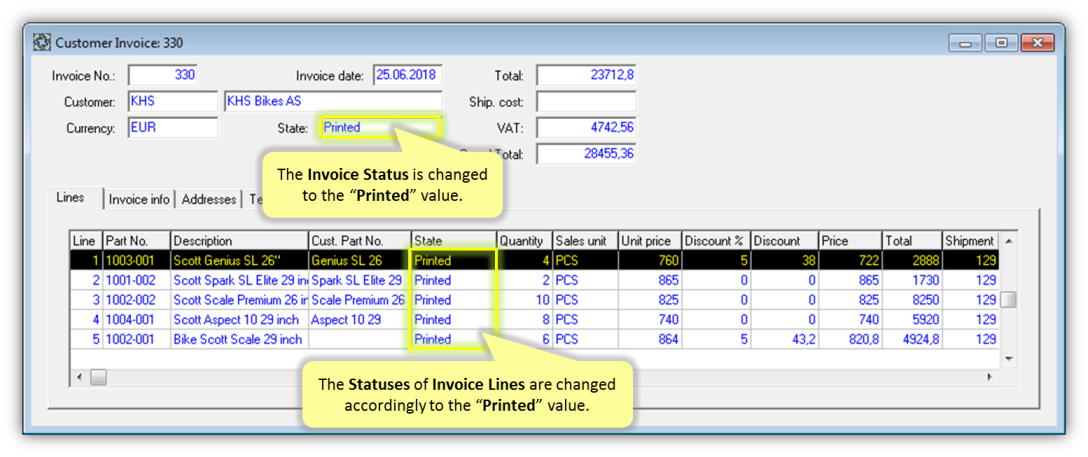
Task: Click the Customer Invoice window icon
Action: pyautogui.click(x=42, y=43)
